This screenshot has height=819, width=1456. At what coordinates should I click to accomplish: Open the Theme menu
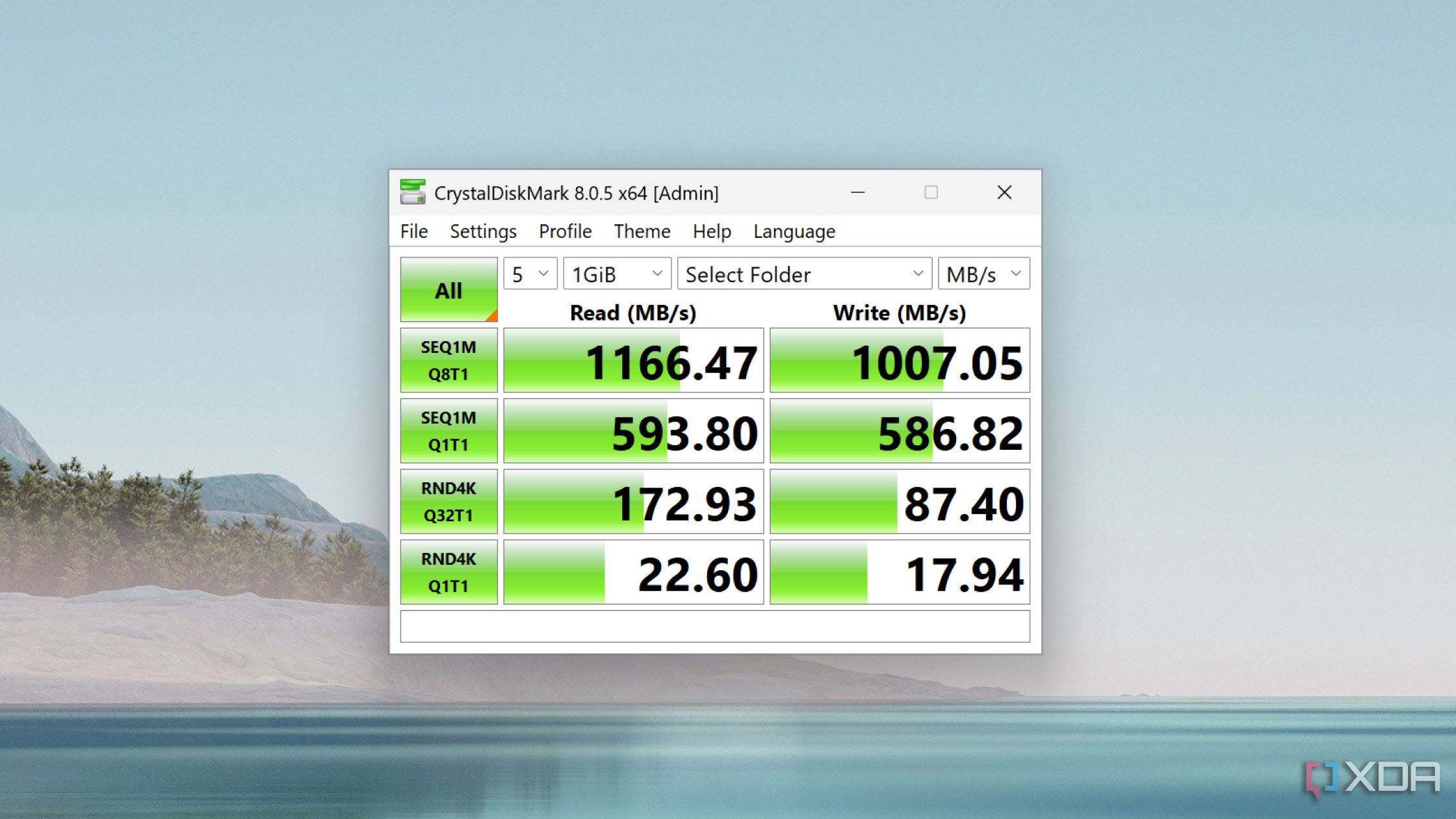[x=640, y=231]
